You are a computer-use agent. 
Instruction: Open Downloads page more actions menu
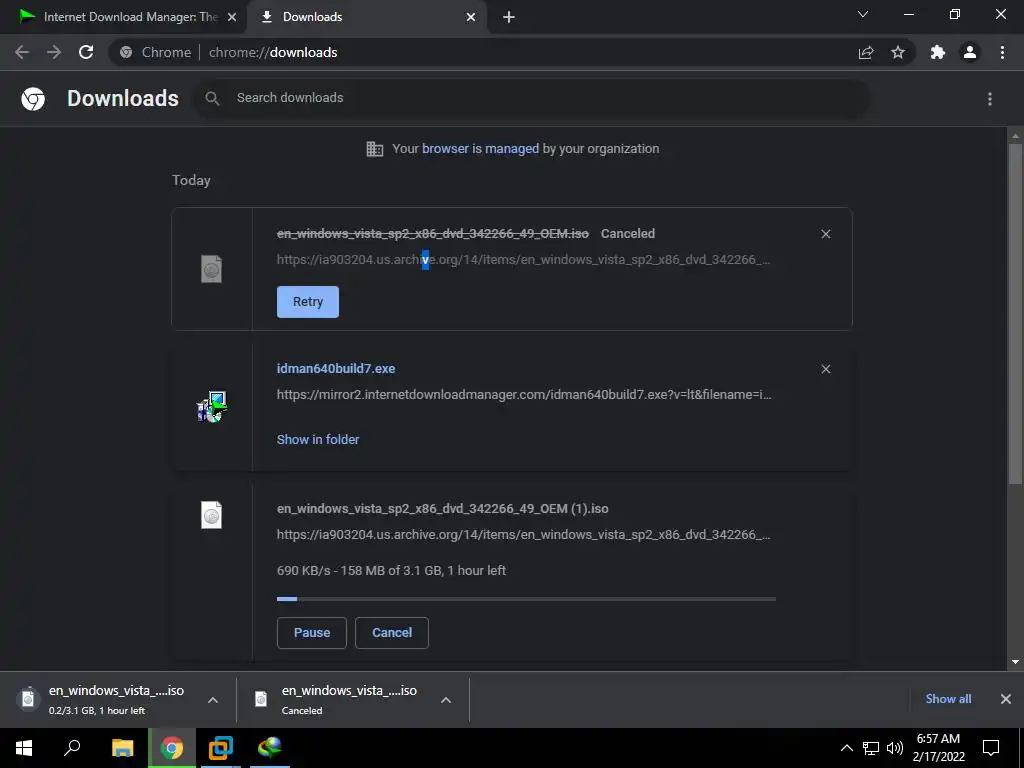click(990, 99)
